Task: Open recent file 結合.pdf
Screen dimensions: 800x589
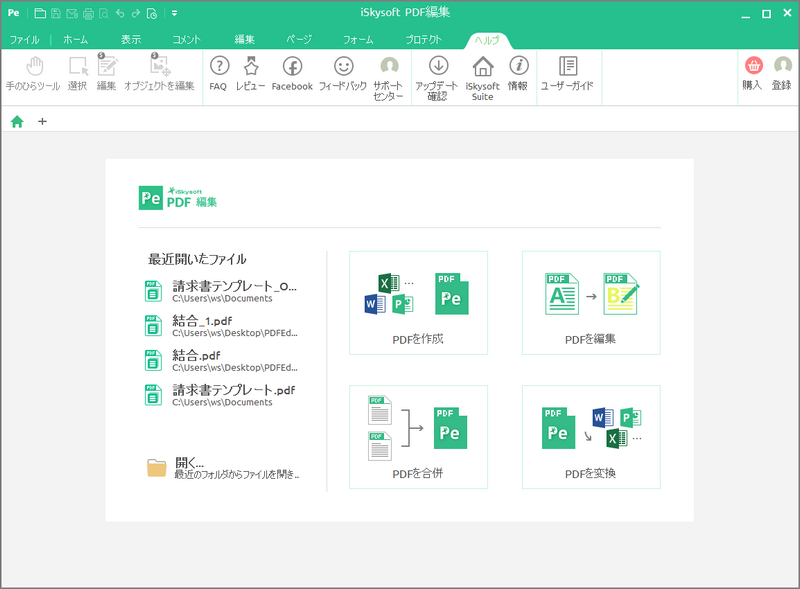Action: tap(221, 360)
